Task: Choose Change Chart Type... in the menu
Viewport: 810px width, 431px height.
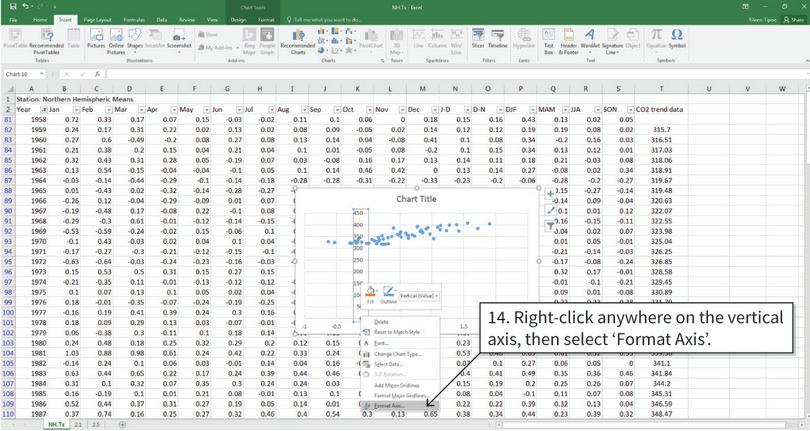Action: [399, 354]
